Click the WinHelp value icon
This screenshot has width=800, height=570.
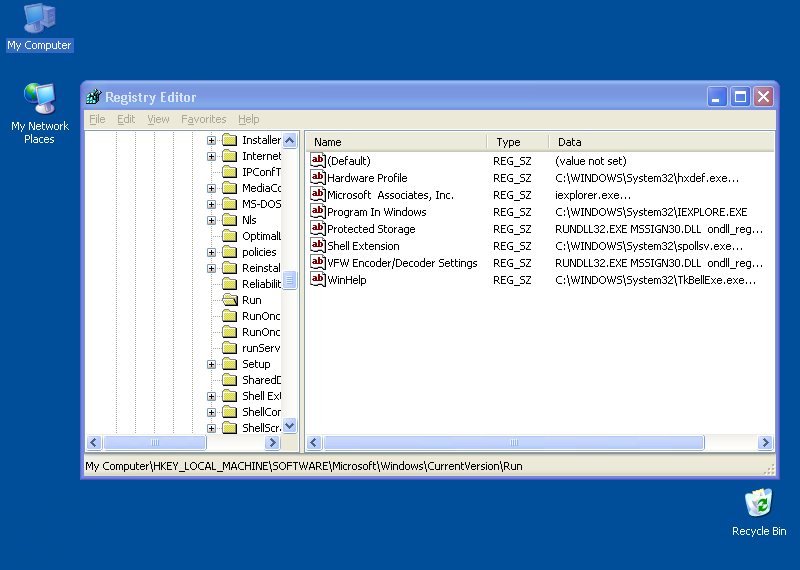pos(318,280)
